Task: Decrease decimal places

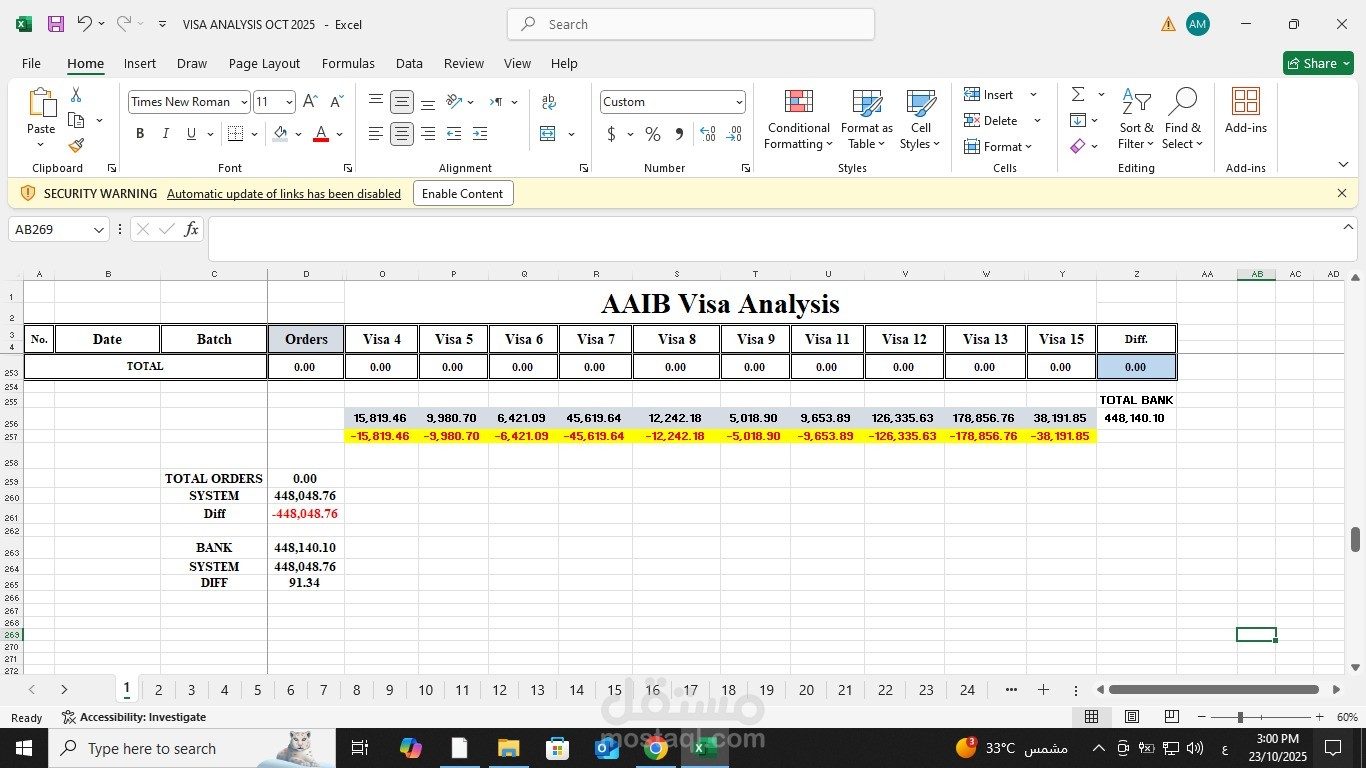Action: (734, 134)
